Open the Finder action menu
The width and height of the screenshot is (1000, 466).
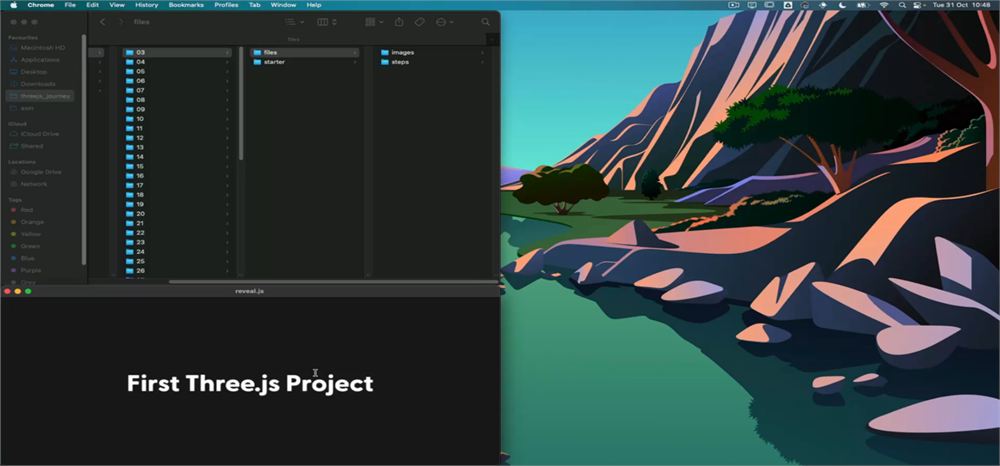point(445,22)
